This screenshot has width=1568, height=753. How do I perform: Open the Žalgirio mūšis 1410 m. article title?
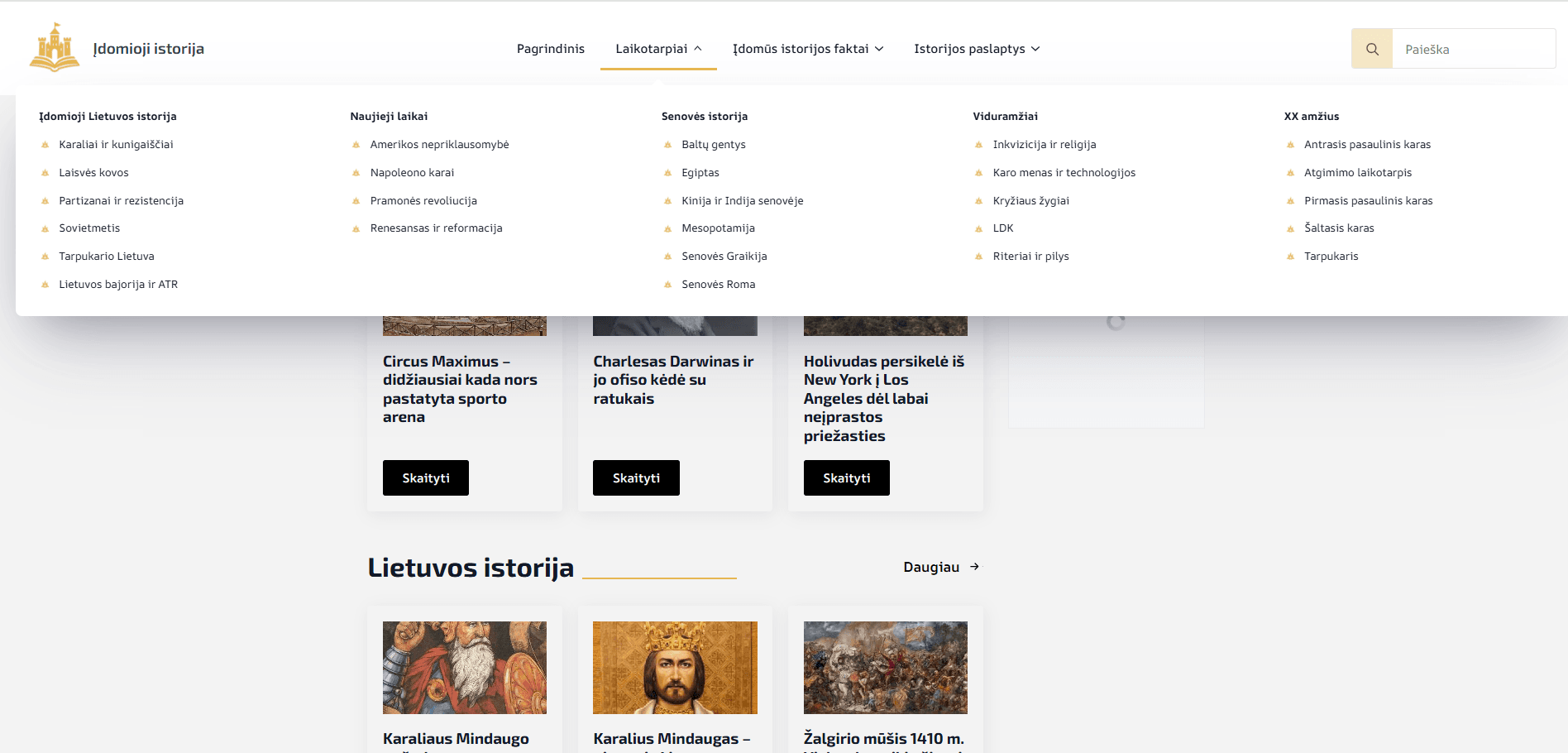[883, 738]
